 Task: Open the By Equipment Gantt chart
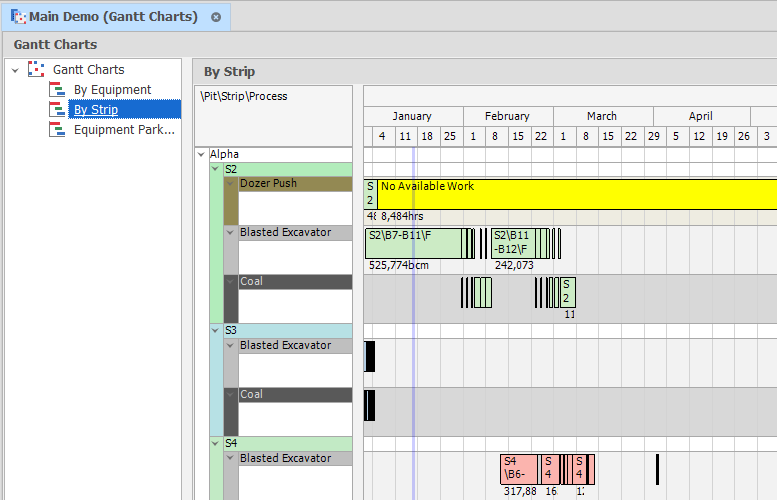112,90
